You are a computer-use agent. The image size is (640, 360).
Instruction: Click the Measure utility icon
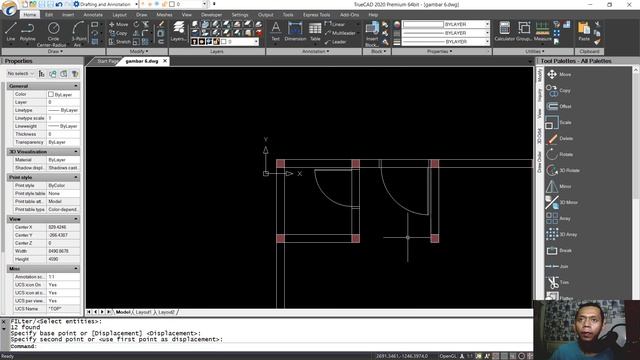542,32
